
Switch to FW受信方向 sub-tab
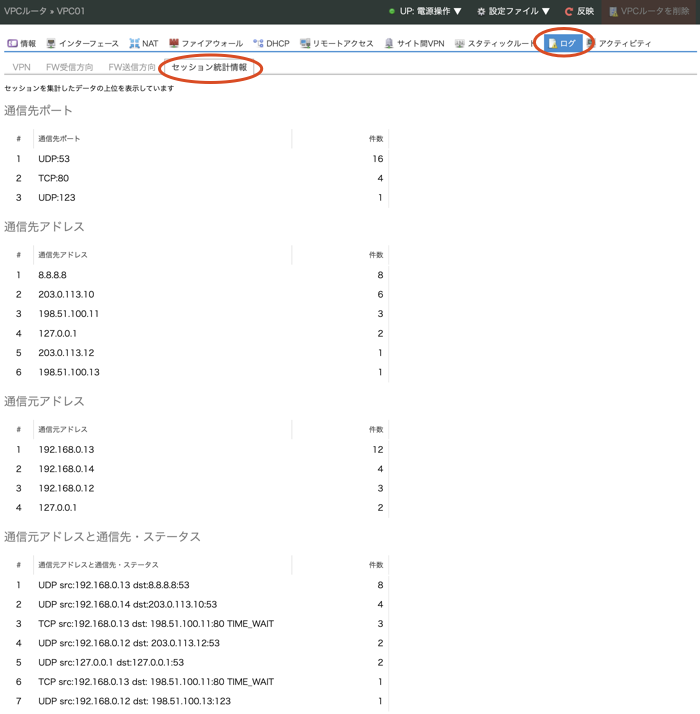(70, 67)
